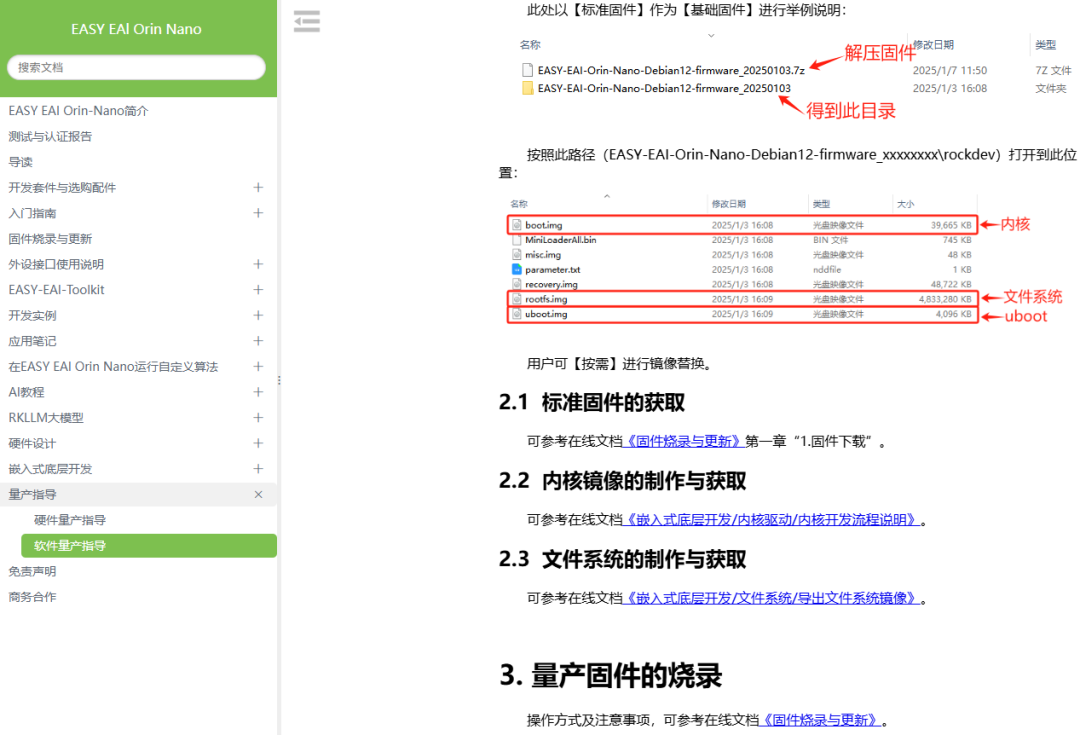Select 开发实例 sidebar label
This screenshot has height=735, width=1080.
pos(32,315)
